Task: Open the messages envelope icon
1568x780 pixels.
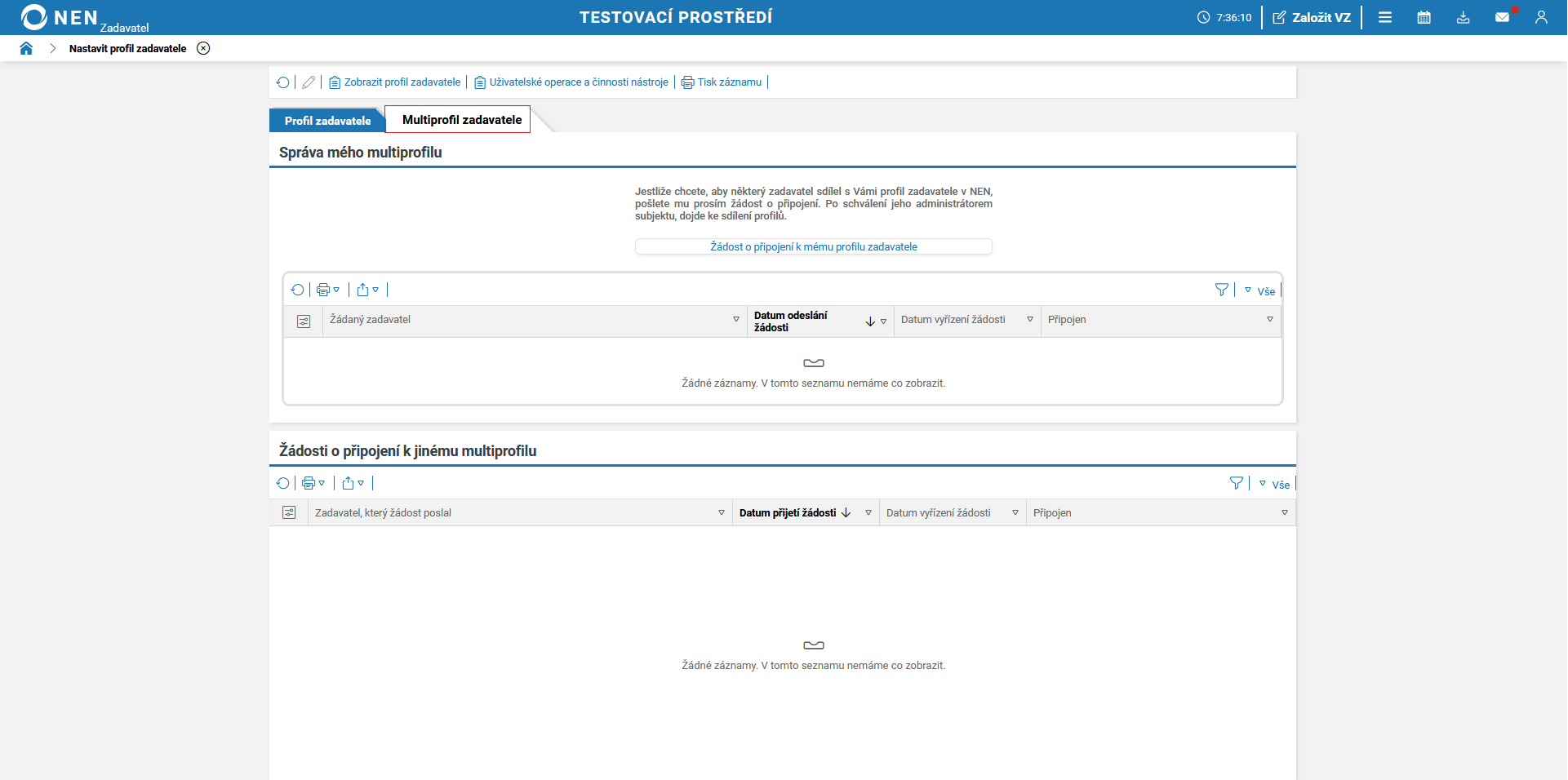Action: pos(1503,17)
